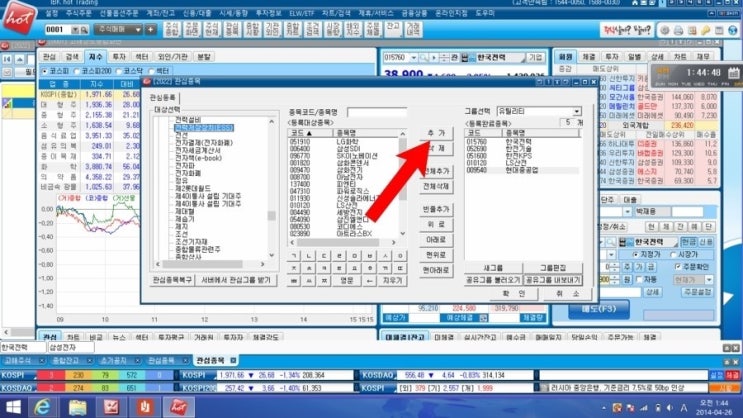743x418 pixels.
Task: Select 전력설비 in the 대상선택 tree
Action: 188,120
